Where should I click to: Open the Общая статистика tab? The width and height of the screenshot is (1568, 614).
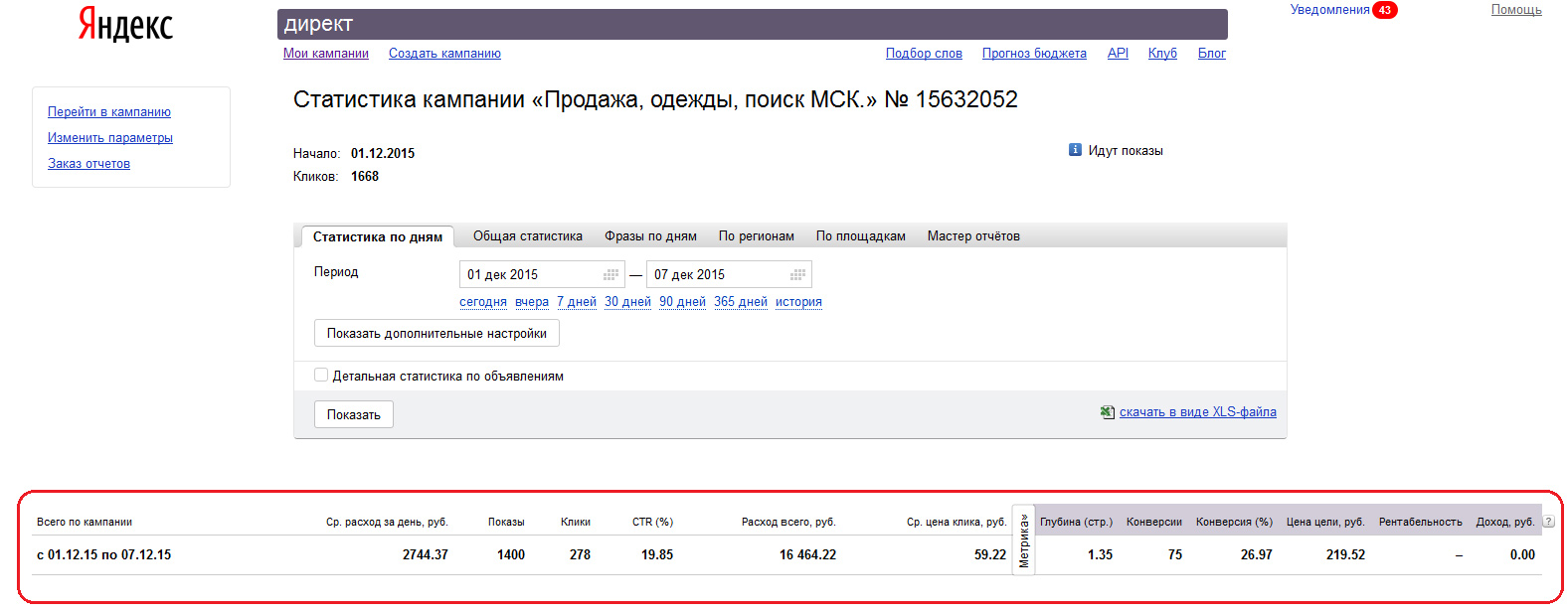(528, 236)
